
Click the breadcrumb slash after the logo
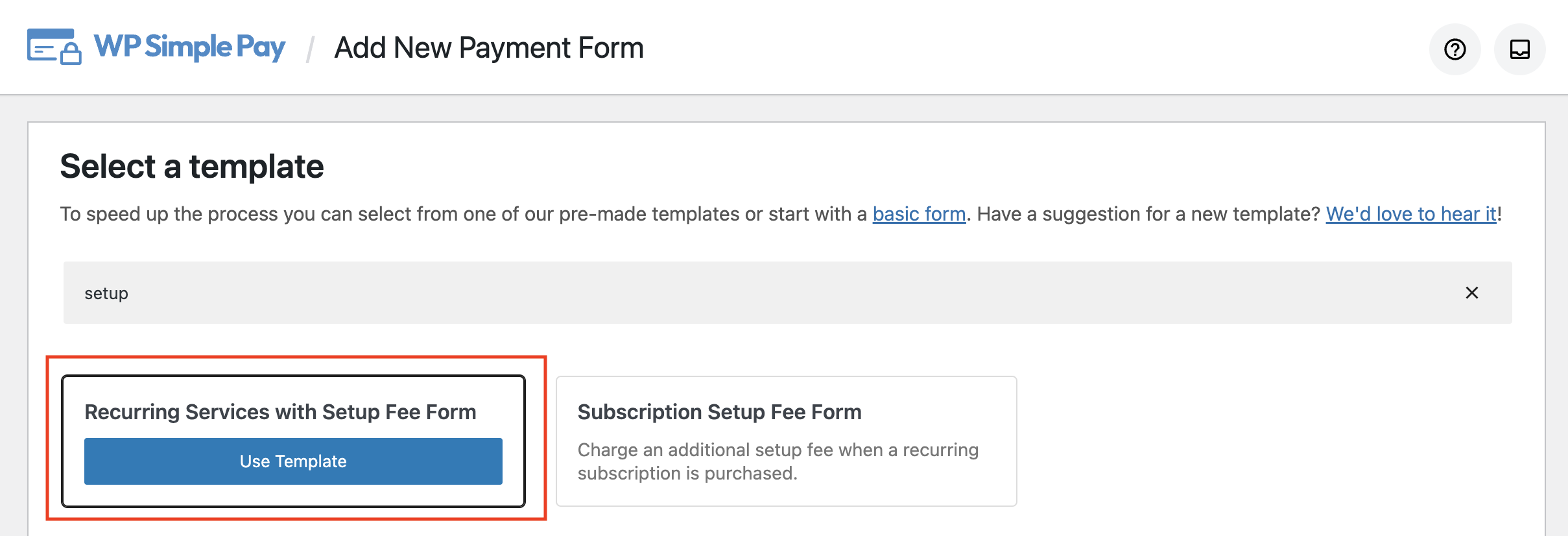point(311,49)
